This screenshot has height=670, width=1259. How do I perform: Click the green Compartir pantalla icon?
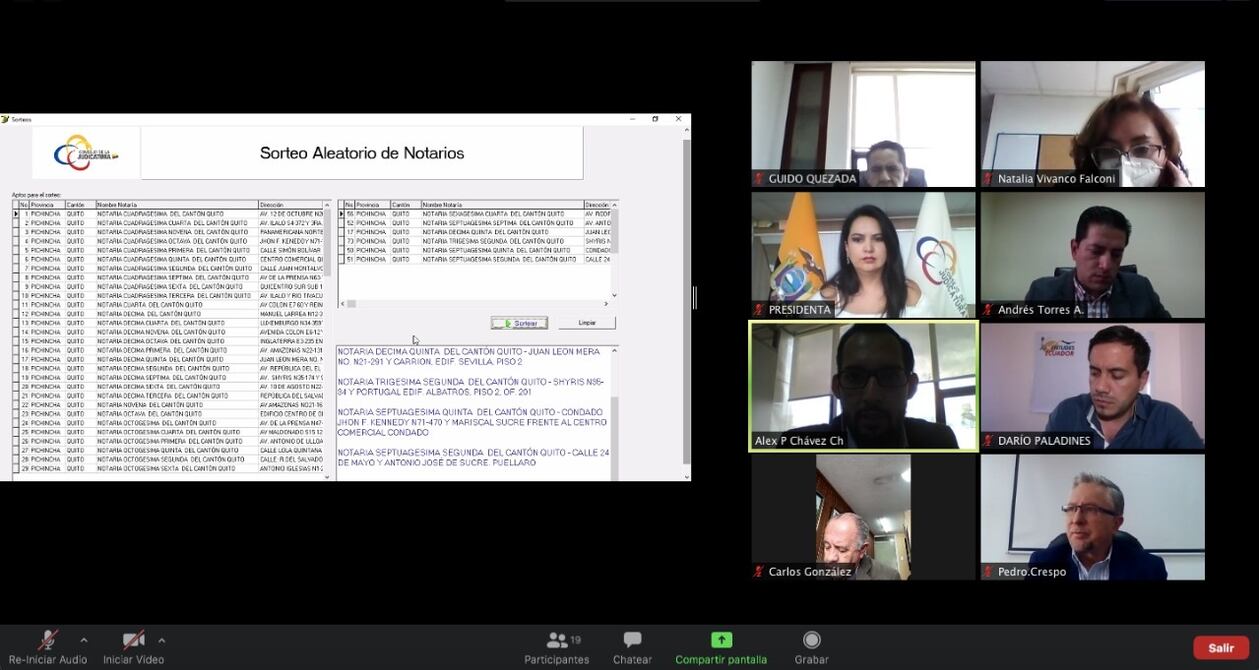coord(721,640)
